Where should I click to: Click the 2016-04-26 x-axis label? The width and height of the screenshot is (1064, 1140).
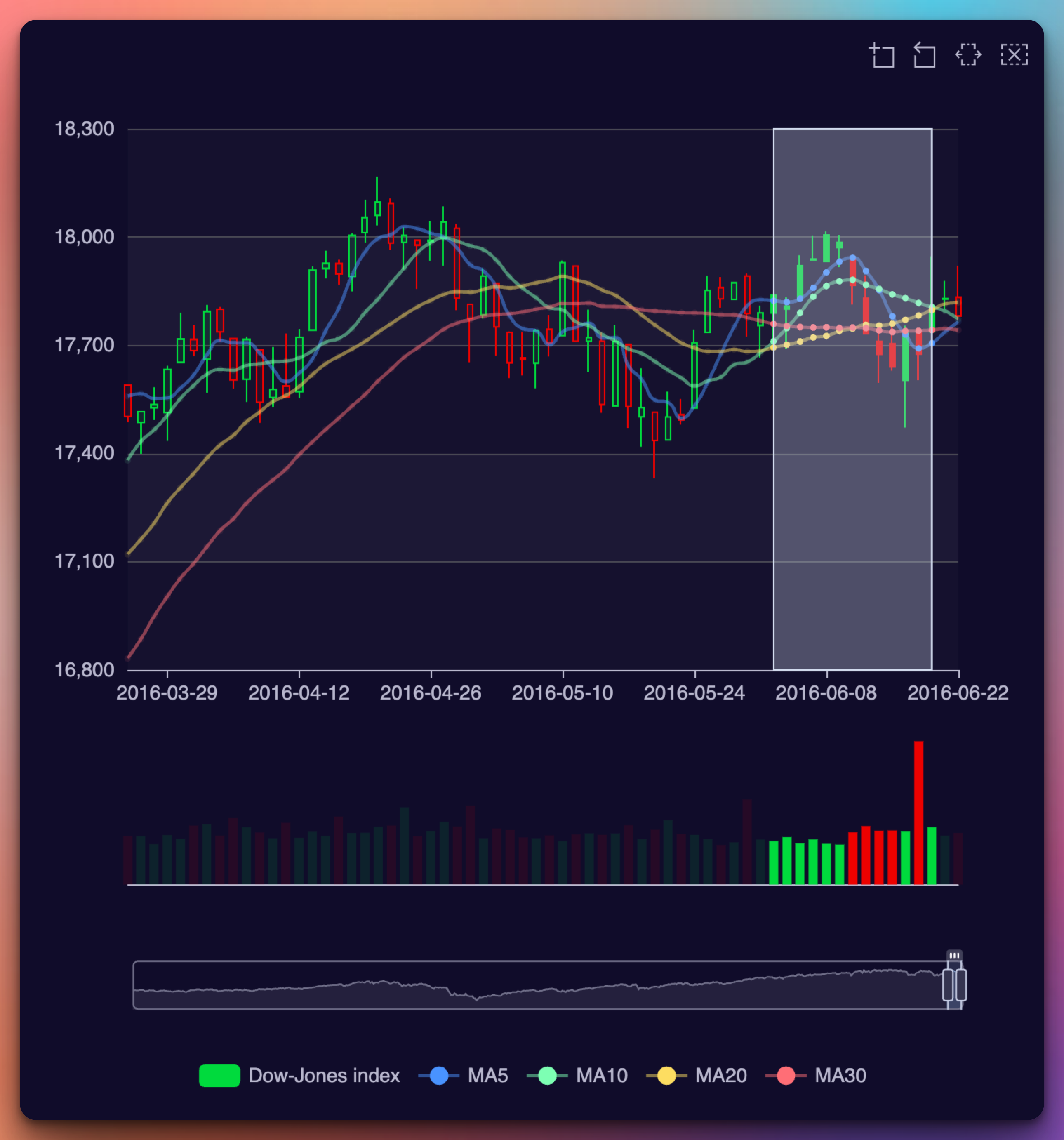[431, 693]
